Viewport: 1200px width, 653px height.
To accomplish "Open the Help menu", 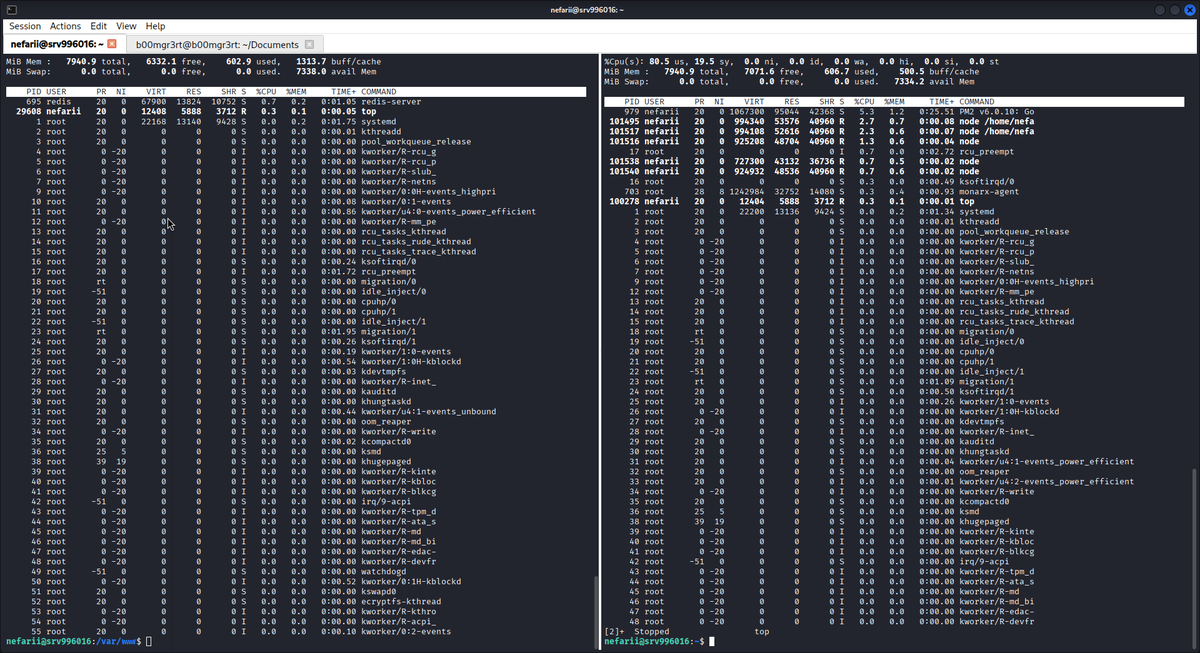I will click(x=155, y=26).
